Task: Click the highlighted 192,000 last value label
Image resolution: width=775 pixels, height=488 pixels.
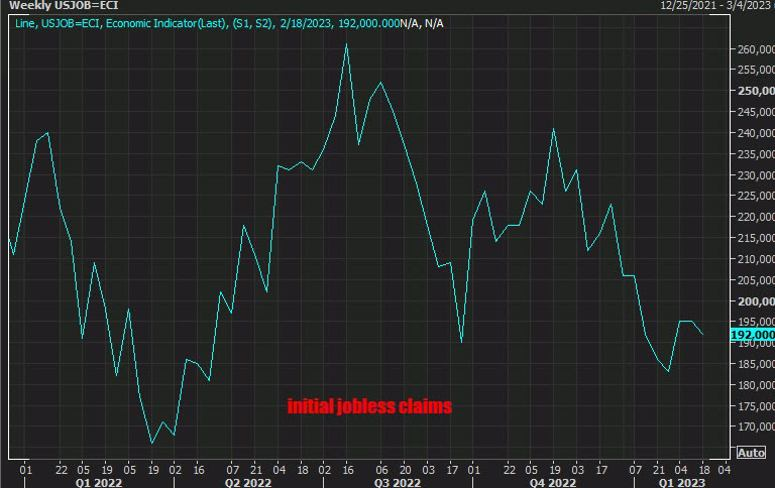Action: (752, 334)
